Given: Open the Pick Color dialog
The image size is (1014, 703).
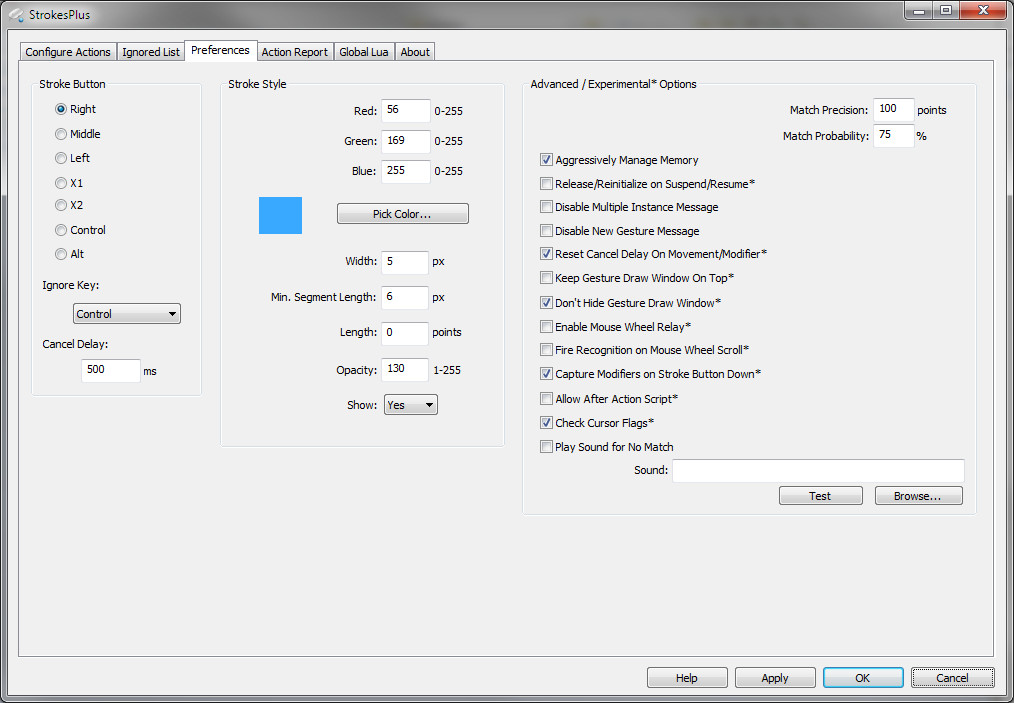Looking at the screenshot, I should (x=402, y=214).
